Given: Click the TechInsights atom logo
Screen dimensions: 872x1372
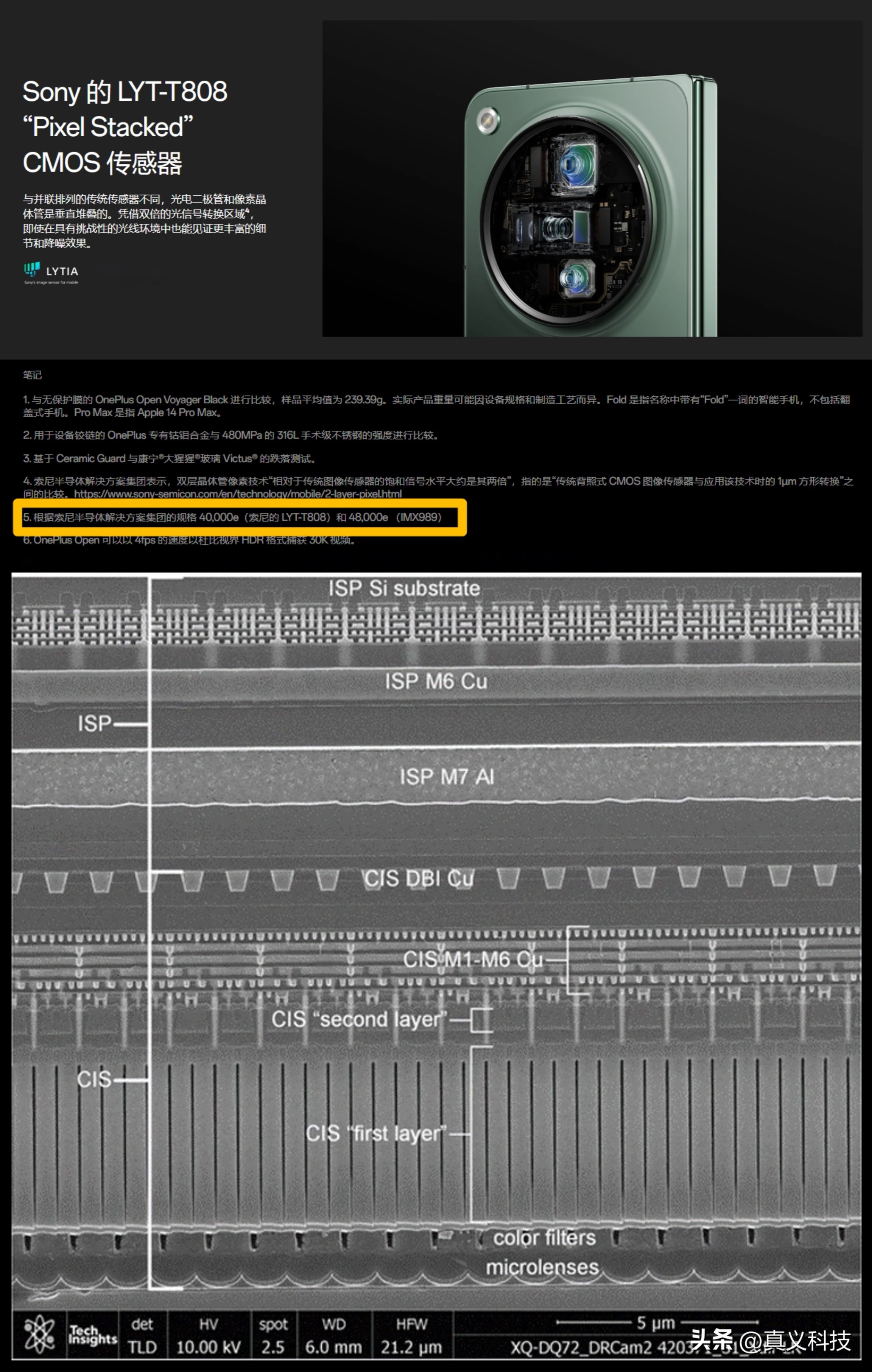Looking at the screenshot, I should (x=39, y=1335).
